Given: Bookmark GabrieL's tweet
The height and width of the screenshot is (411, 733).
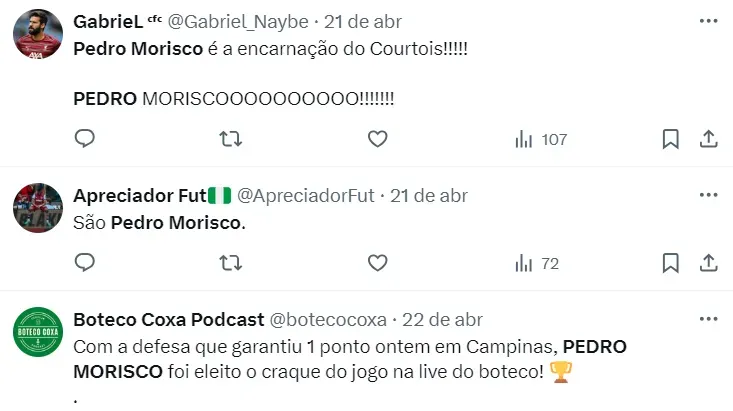Looking at the screenshot, I should click(x=671, y=139).
